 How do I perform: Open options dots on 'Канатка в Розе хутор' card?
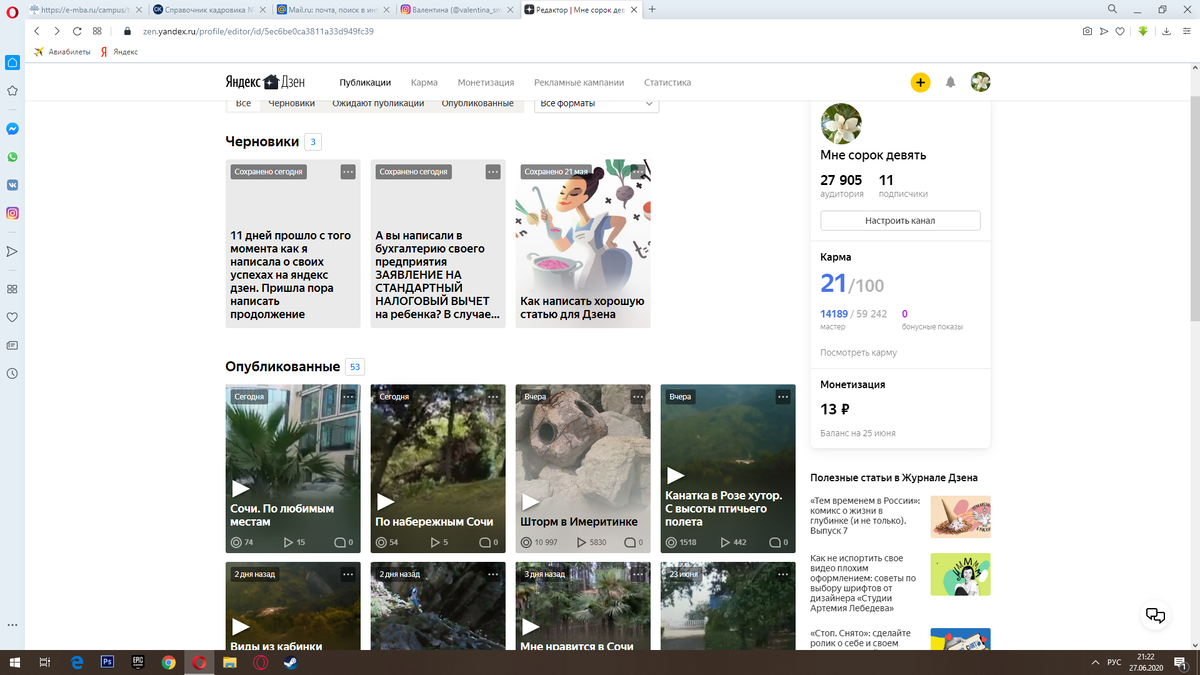tap(783, 397)
